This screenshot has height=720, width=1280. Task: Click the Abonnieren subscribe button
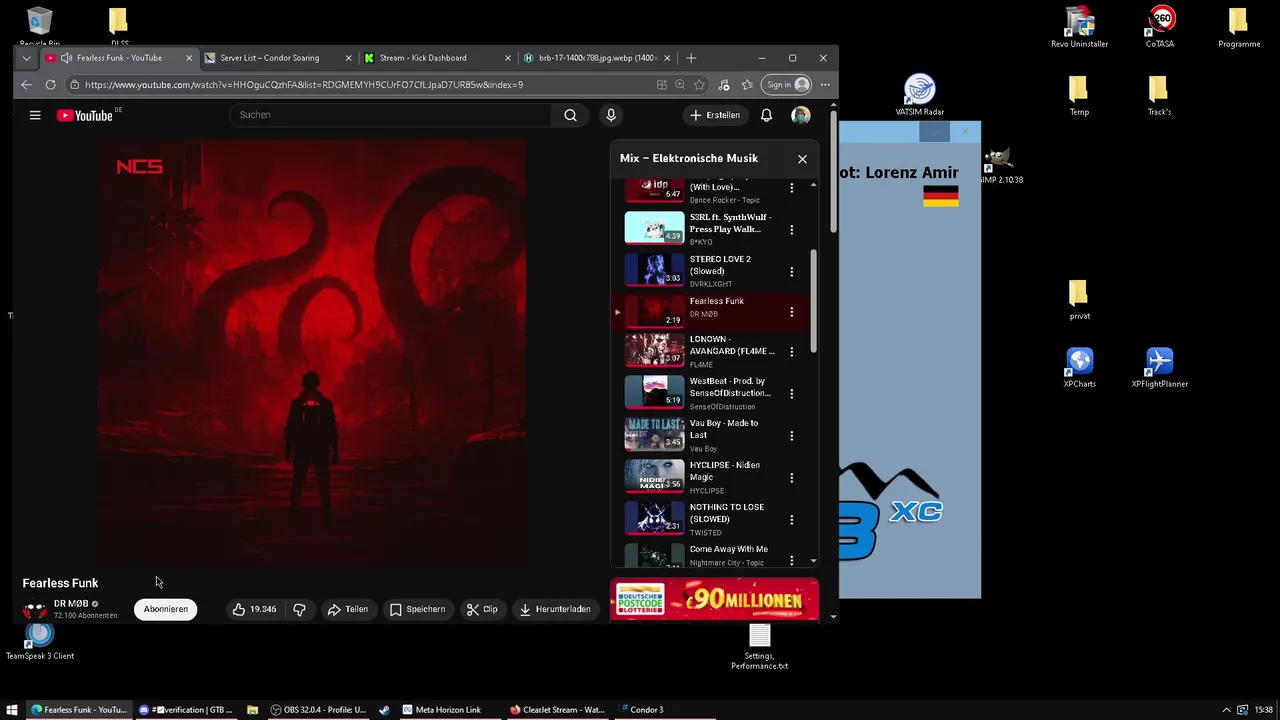(165, 609)
